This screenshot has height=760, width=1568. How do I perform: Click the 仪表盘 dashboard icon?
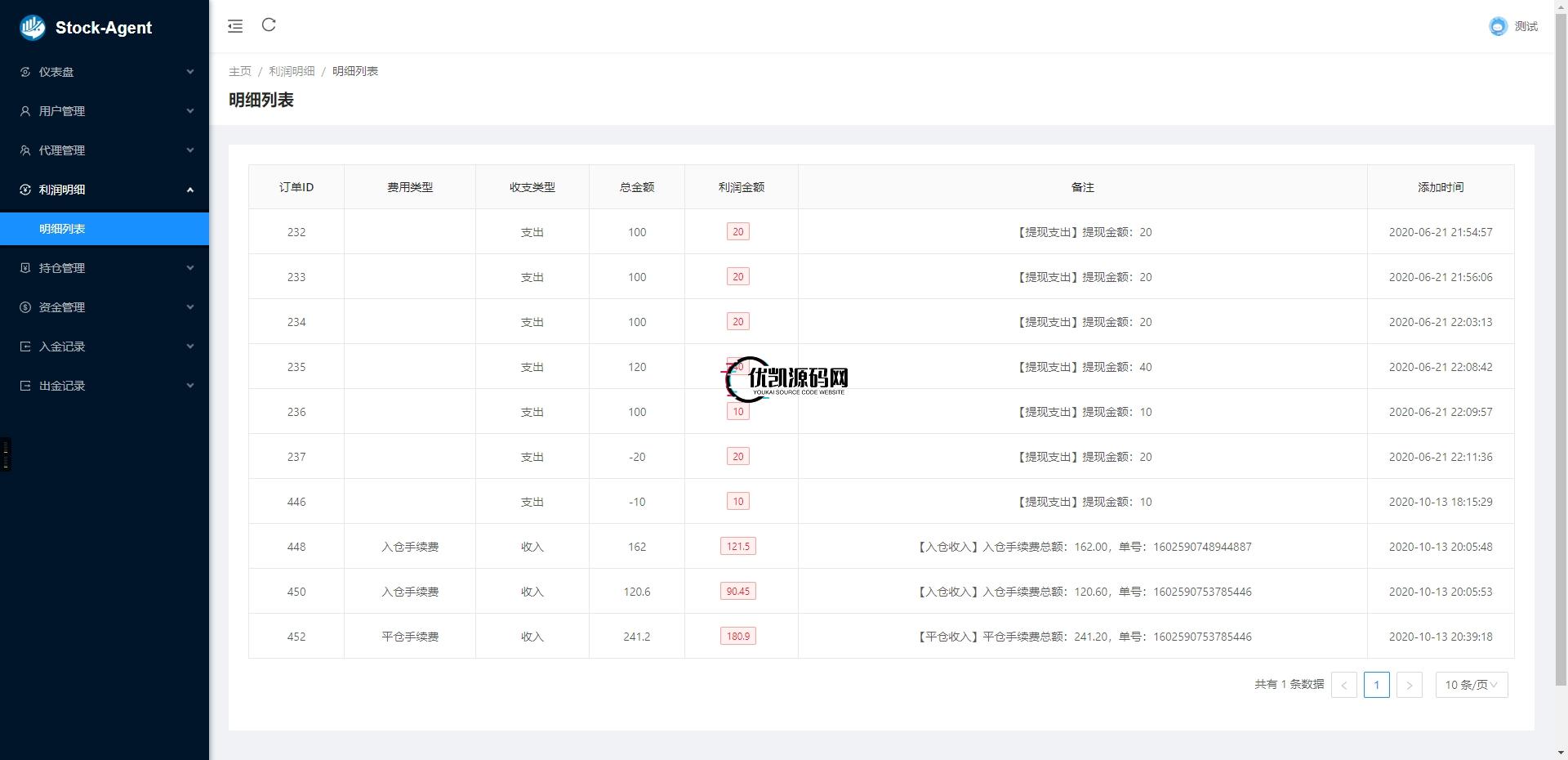pos(25,72)
